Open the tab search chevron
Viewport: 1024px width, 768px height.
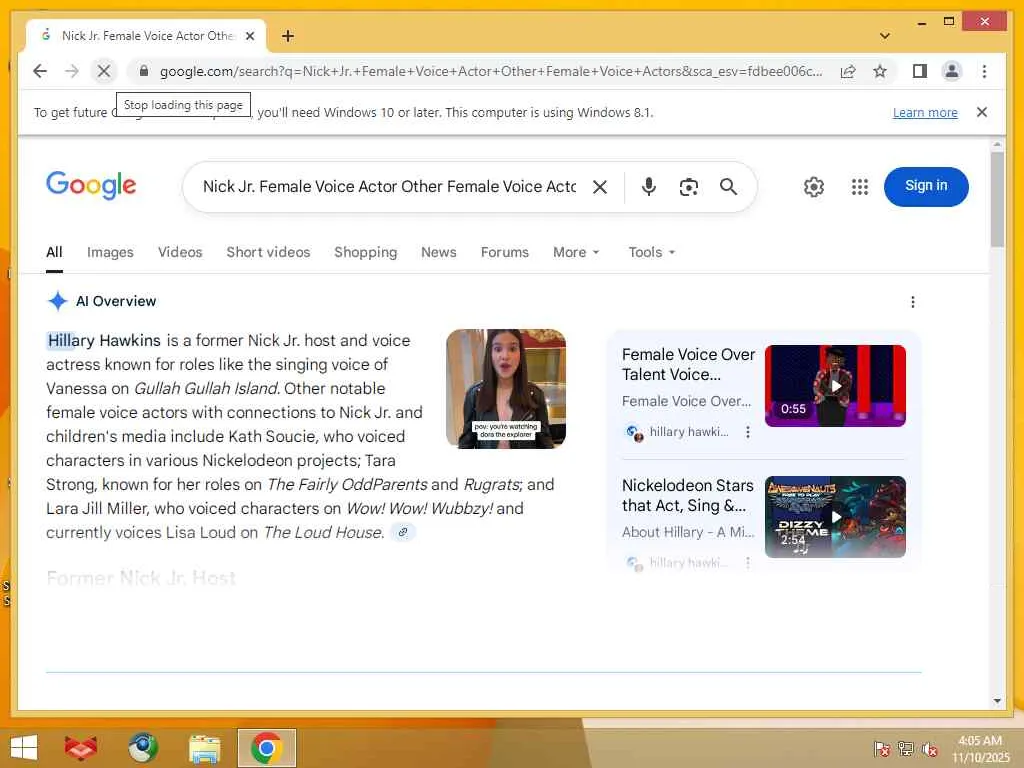point(885,36)
